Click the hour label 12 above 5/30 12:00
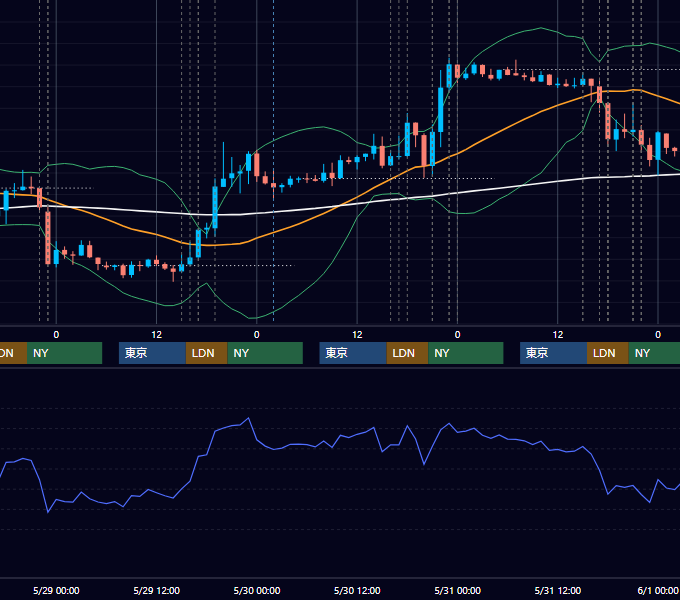Image resolution: width=680 pixels, height=600 pixels. coord(357,335)
